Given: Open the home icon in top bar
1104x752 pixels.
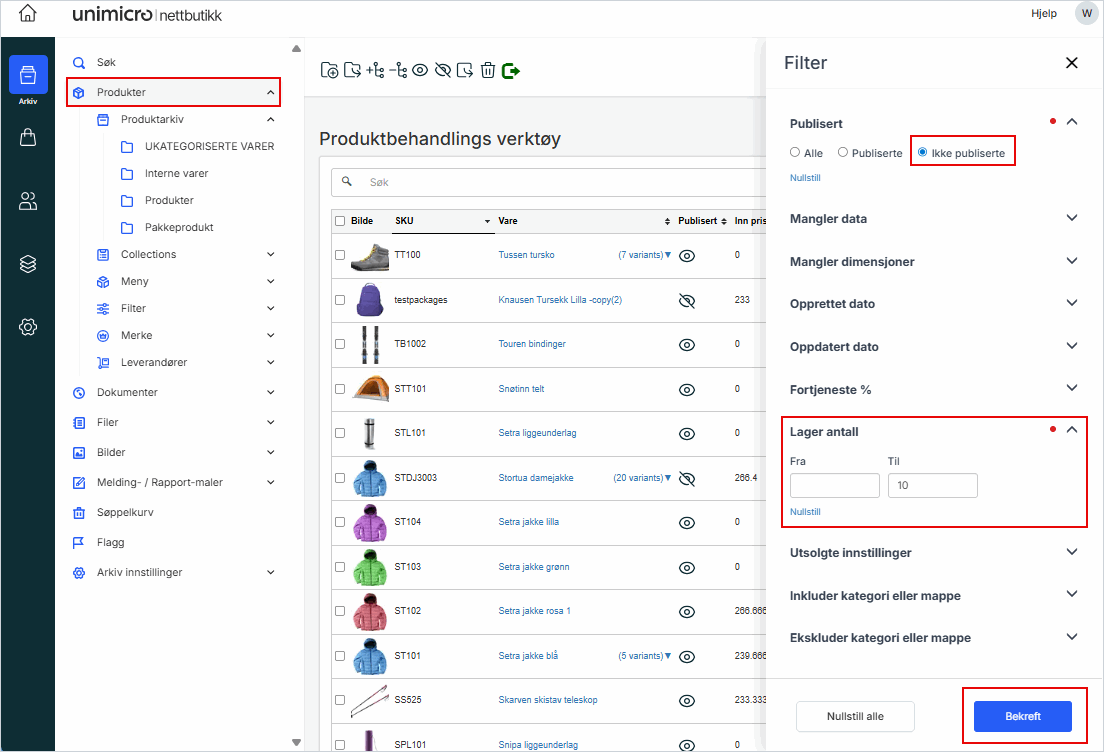Looking at the screenshot, I should 28,14.
